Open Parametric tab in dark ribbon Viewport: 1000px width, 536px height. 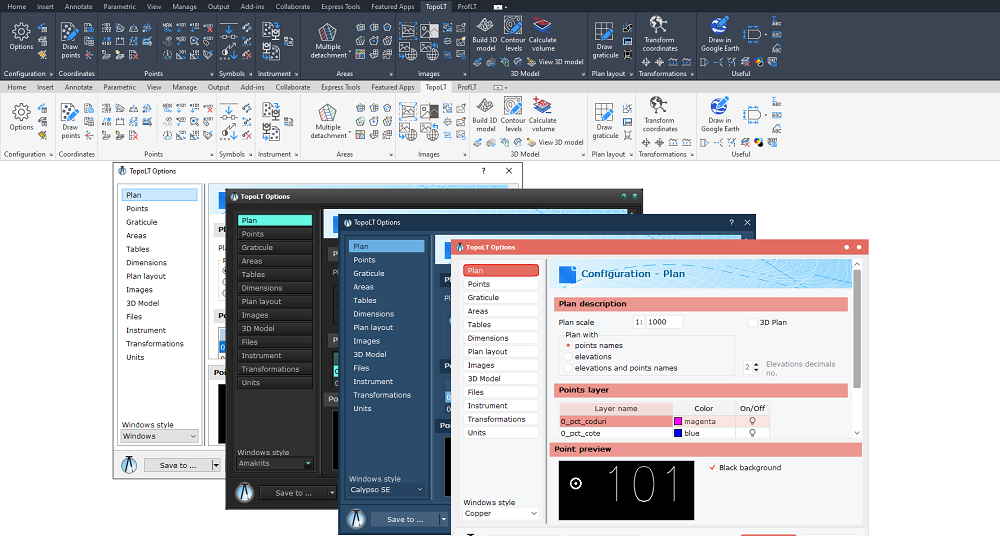click(119, 6)
